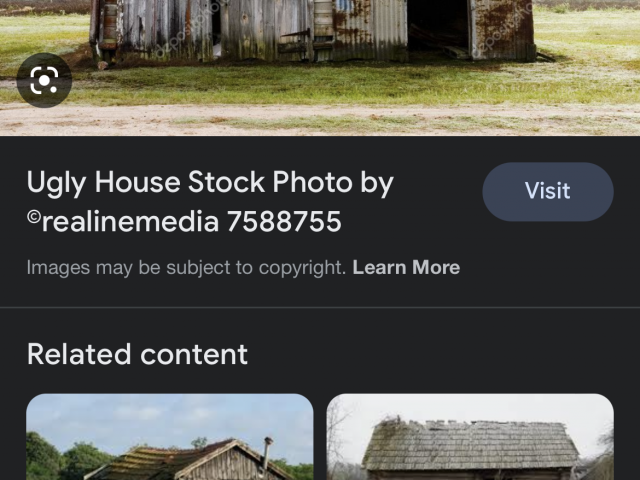Follow the Learn More copyright link
Viewport: 640px width, 480px height.
tap(406, 268)
